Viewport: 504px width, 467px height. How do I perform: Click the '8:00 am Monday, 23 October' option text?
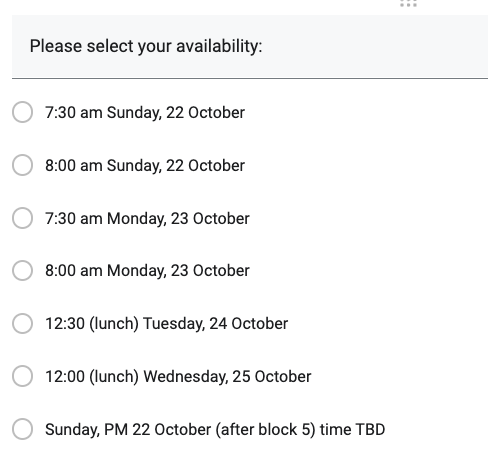pyautogui.click(x=147, y=271)
